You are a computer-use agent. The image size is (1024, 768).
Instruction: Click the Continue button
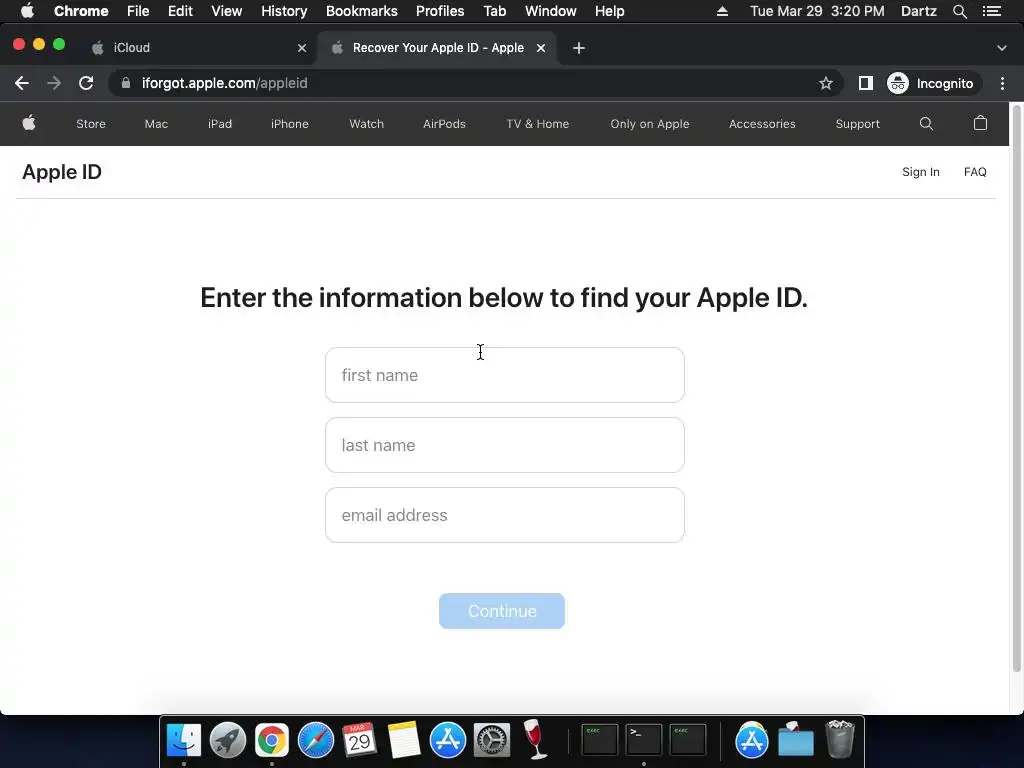point(502,611)
